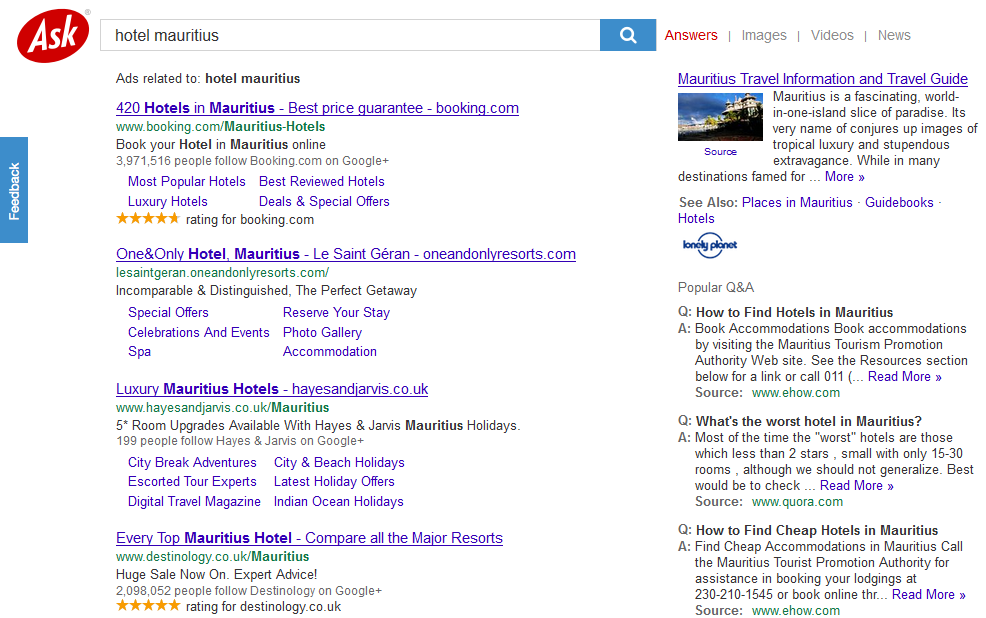Open the Accommodation link
The image size is (986, 618).
click(330, 352)
